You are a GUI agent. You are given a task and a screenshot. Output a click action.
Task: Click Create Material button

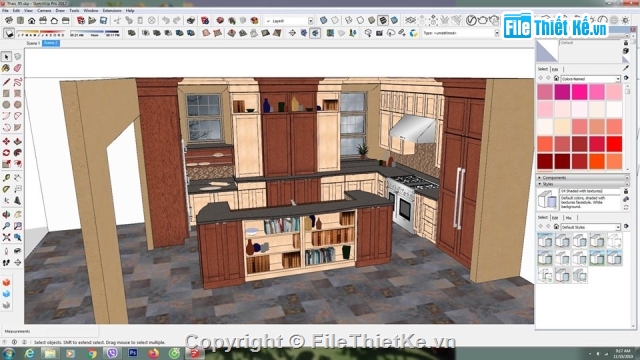[626, 51]
